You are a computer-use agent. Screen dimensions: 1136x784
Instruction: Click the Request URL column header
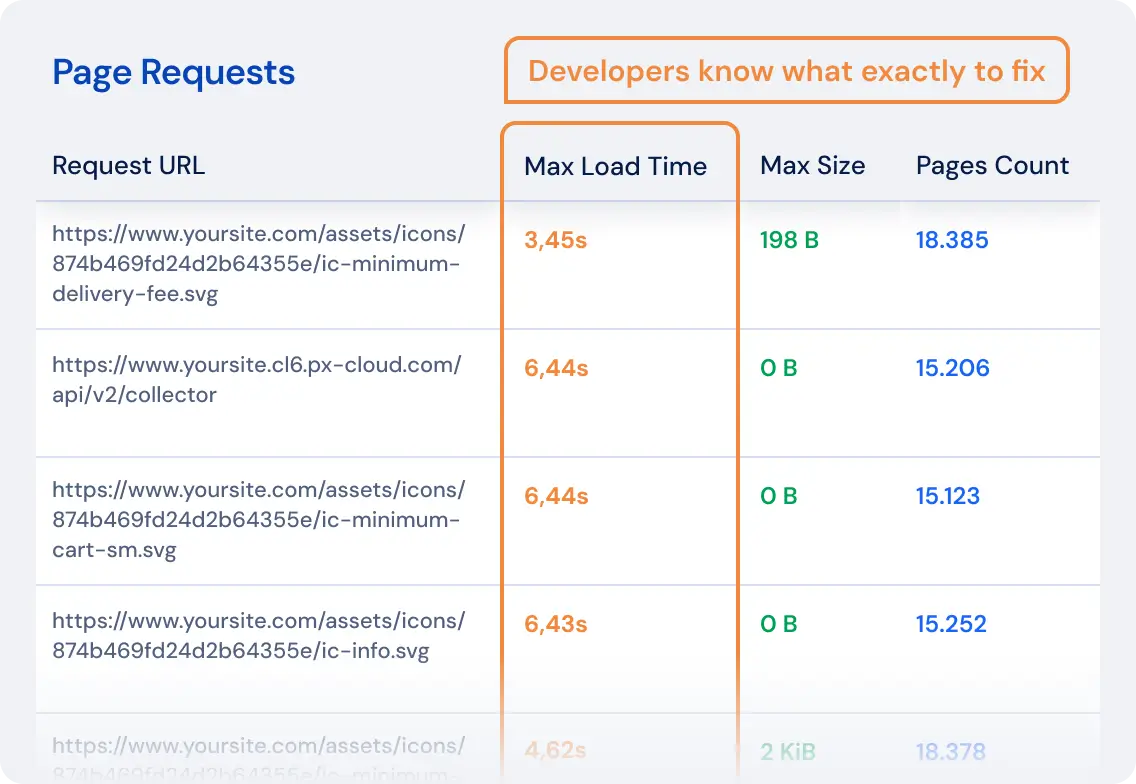click(128, 166)
